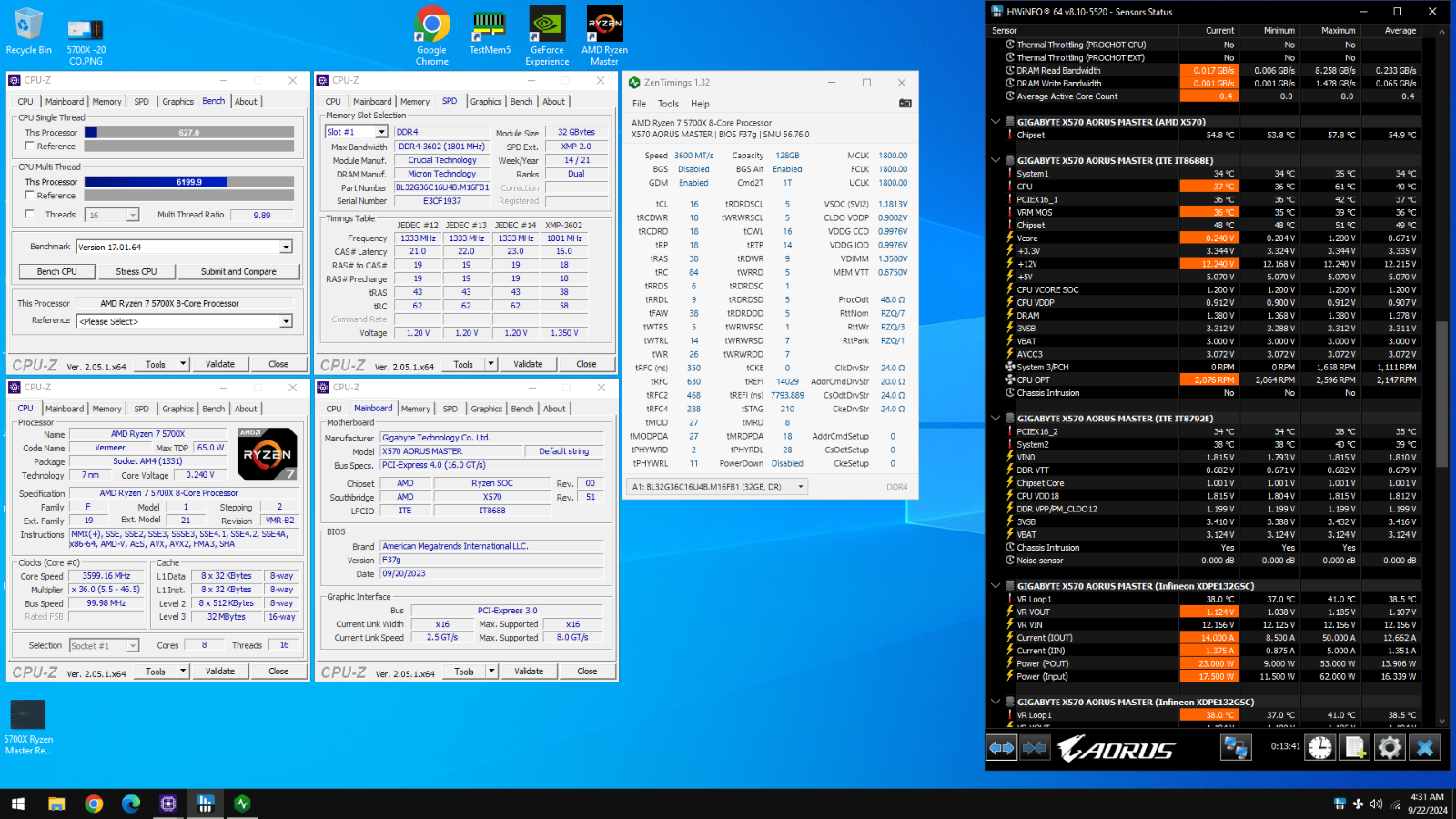Viewport: 1456px width, 819px height.
Task: Switch to CPU-Z purple chip taskbar icon
Action: (168, 804)
